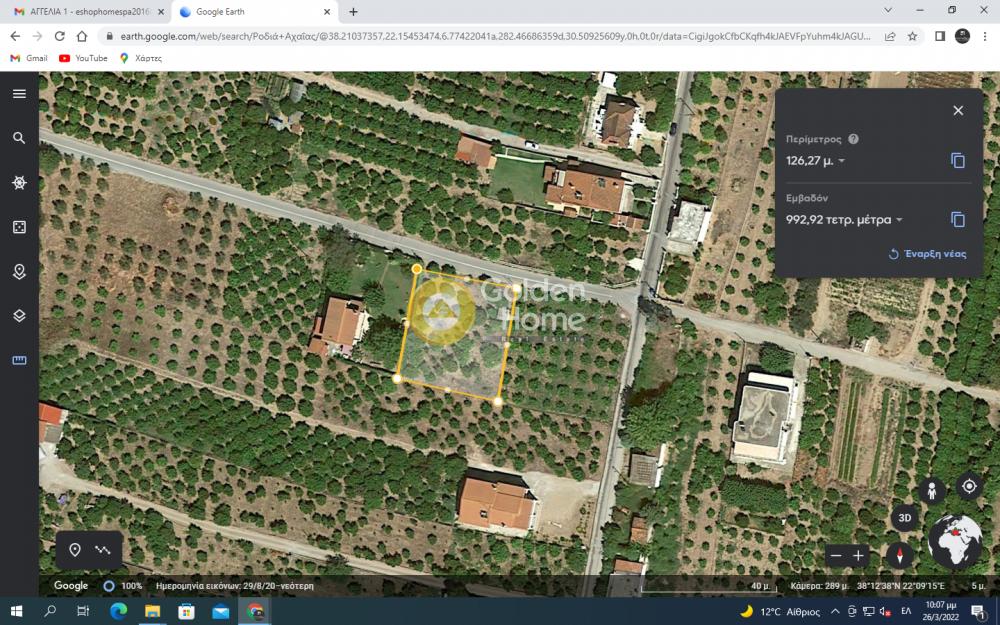Toggle Street View pegman
The image size is (1000, 625).
click(932, 491)
